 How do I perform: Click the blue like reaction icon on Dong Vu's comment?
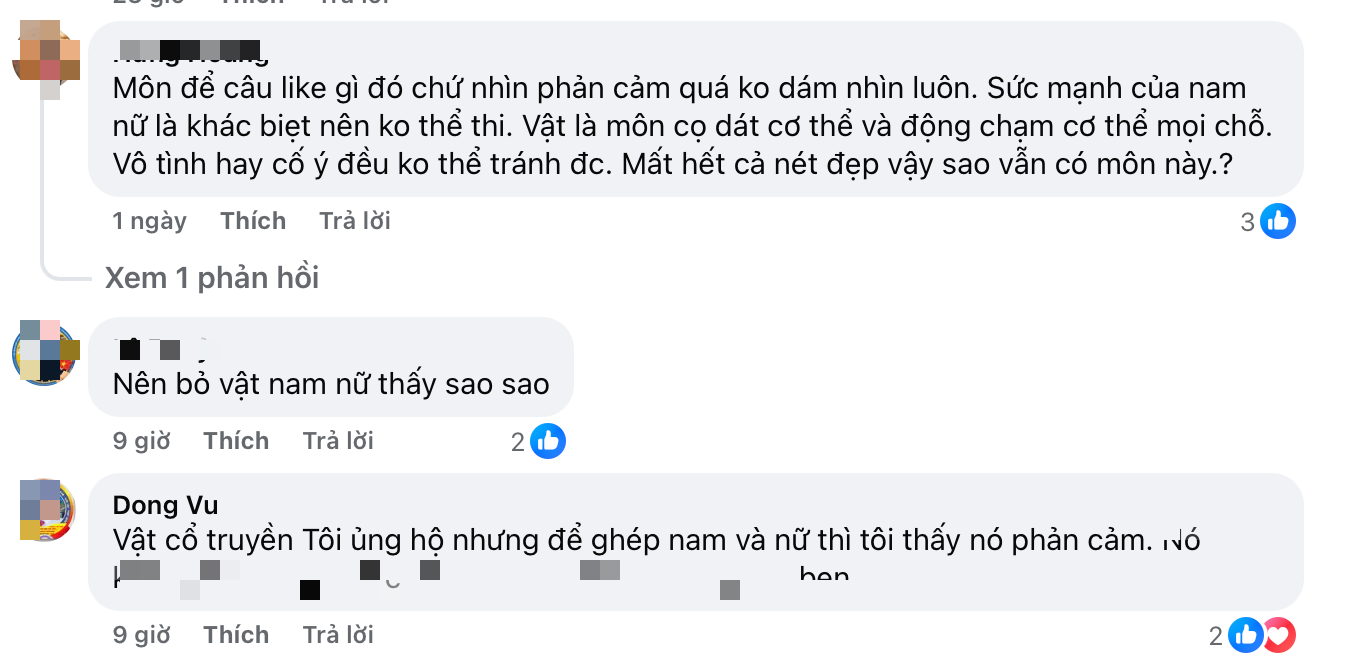click(1246, 635)
